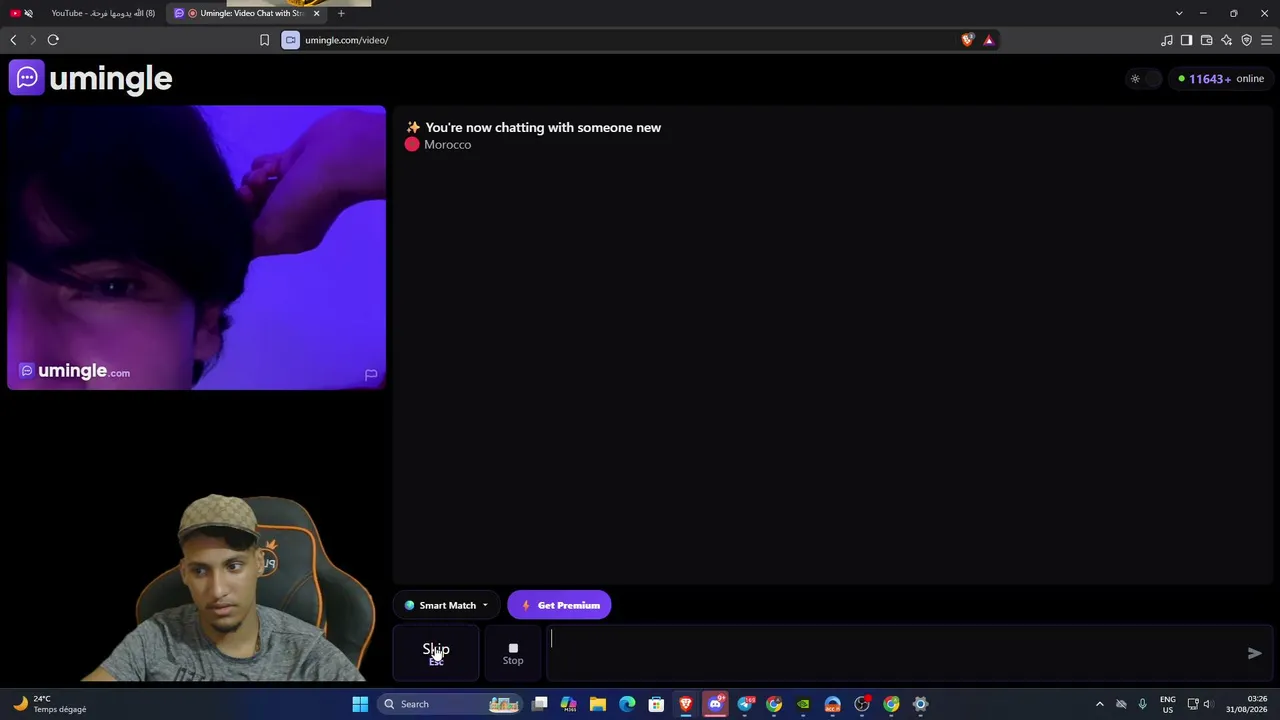The width and height of the screenshot is (1280, 720).
Task: Bookmark this page with the bookmark icon
Action: pos(264,40)
